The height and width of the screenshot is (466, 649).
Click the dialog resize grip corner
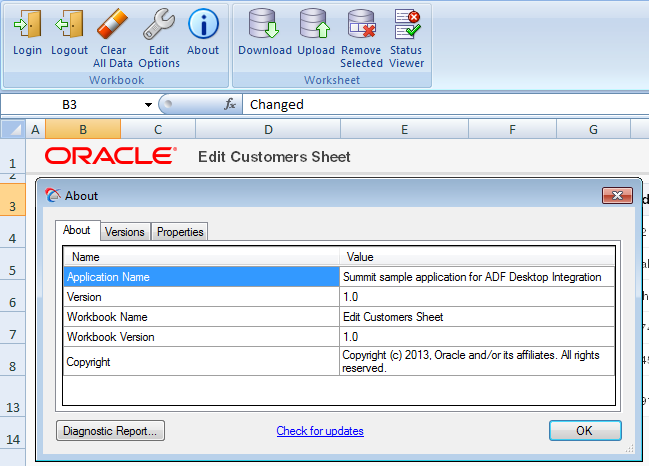[630, 448]
